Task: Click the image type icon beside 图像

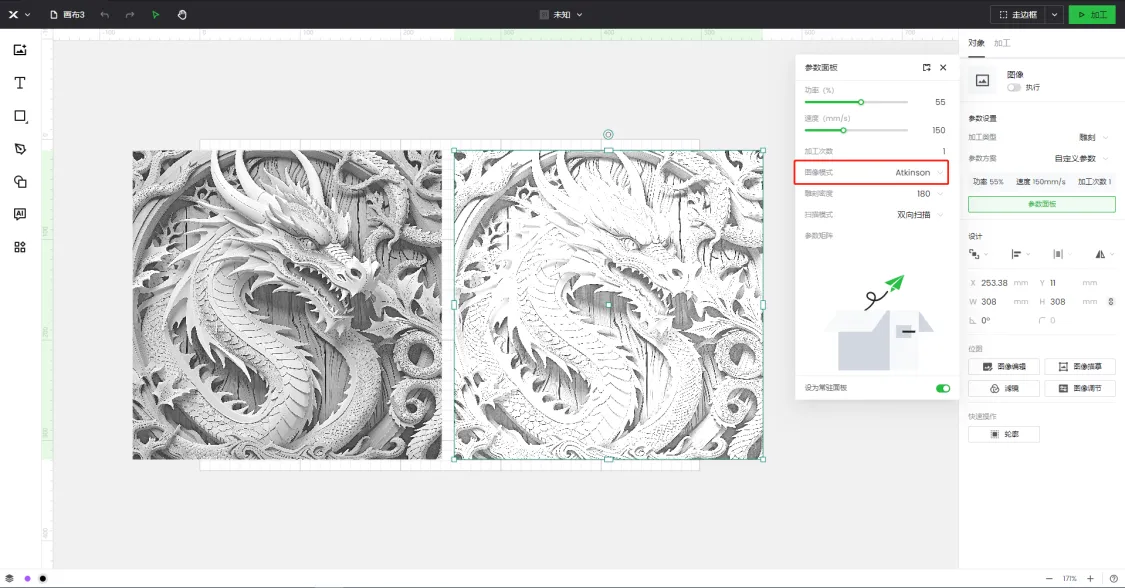Action: pos(982,80)
